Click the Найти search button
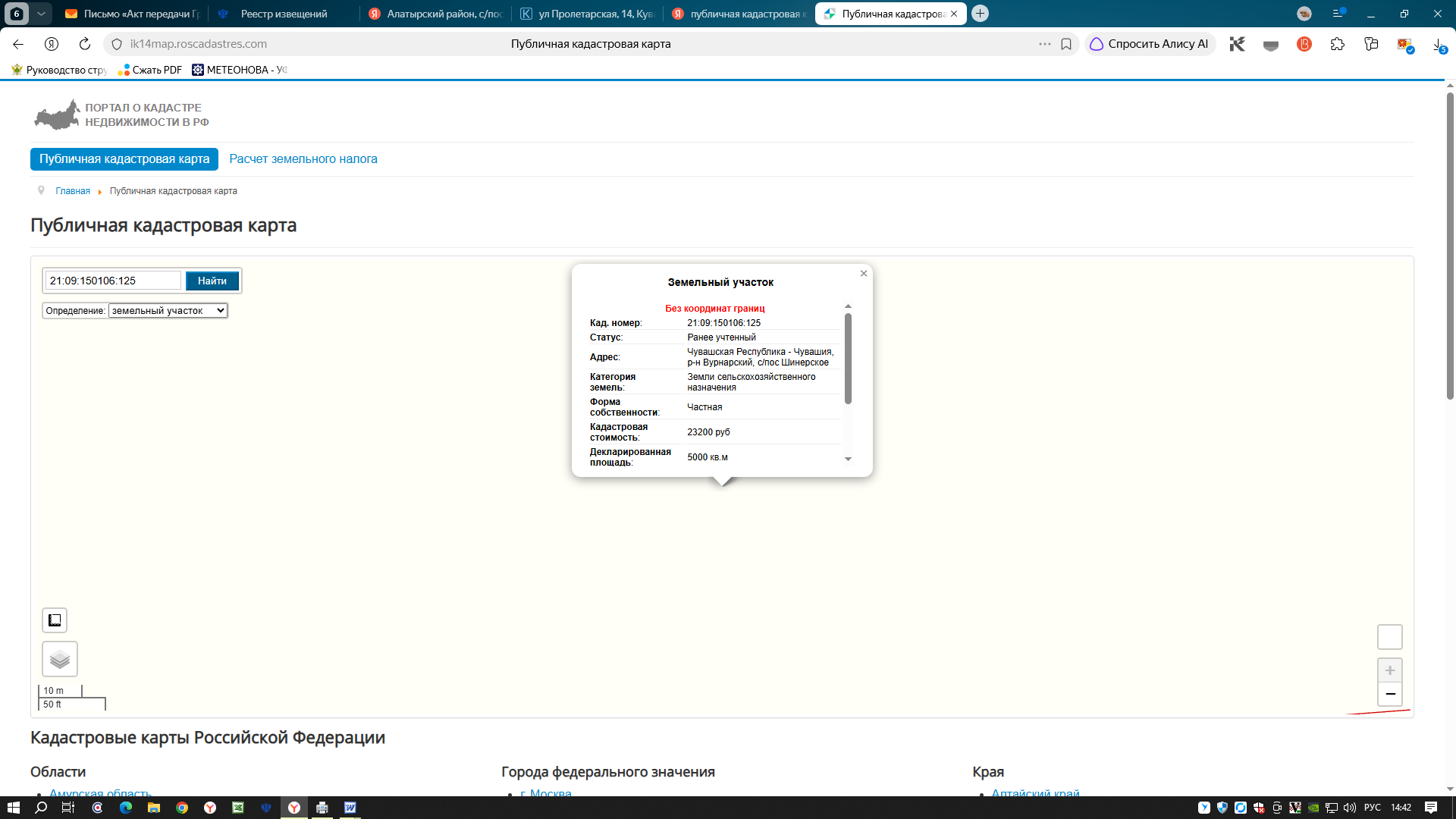 pos(212,281)
